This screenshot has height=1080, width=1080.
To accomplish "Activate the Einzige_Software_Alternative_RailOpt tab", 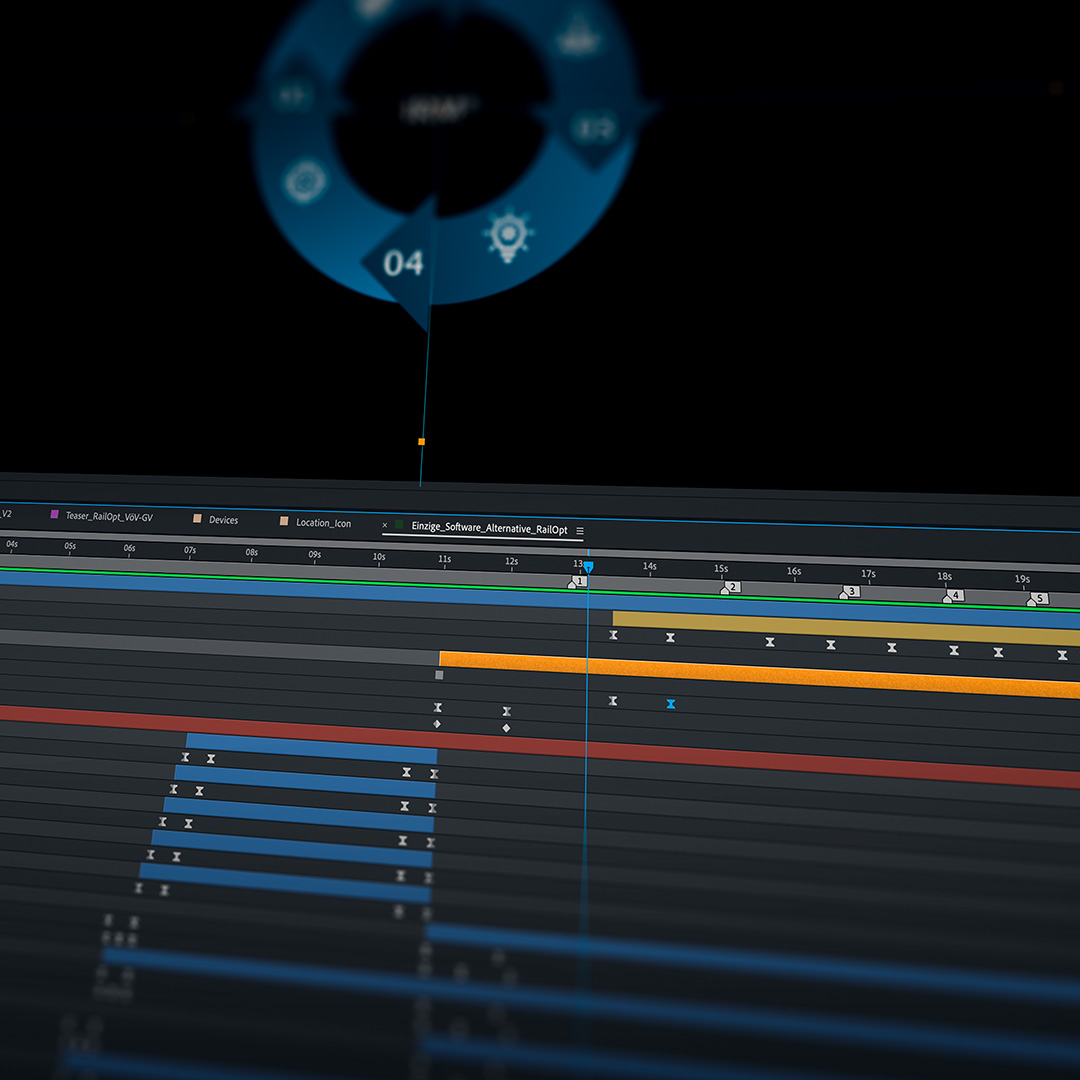I will pyautogui.click(x=489, y=528).
